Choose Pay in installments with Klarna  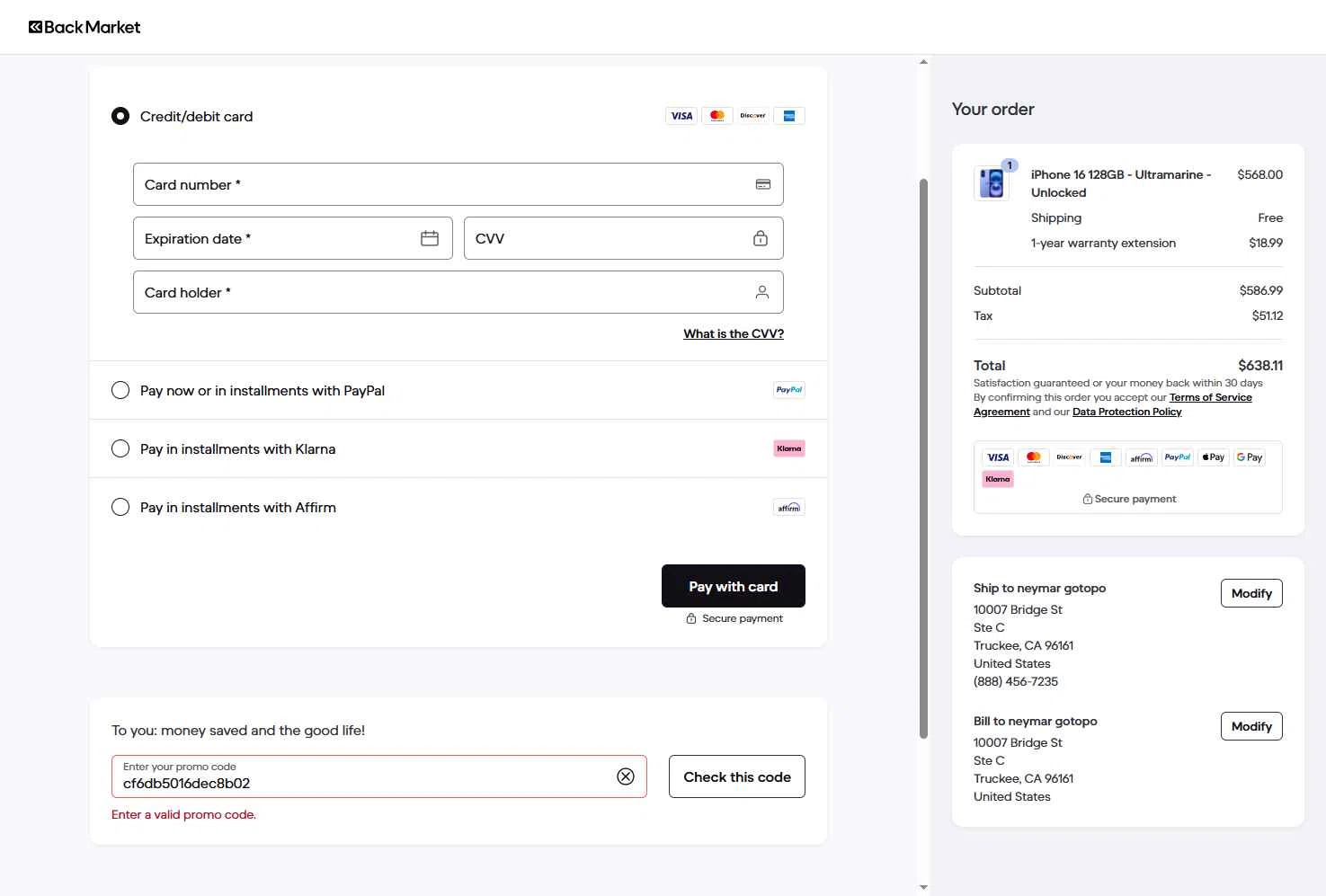[120, 448]
